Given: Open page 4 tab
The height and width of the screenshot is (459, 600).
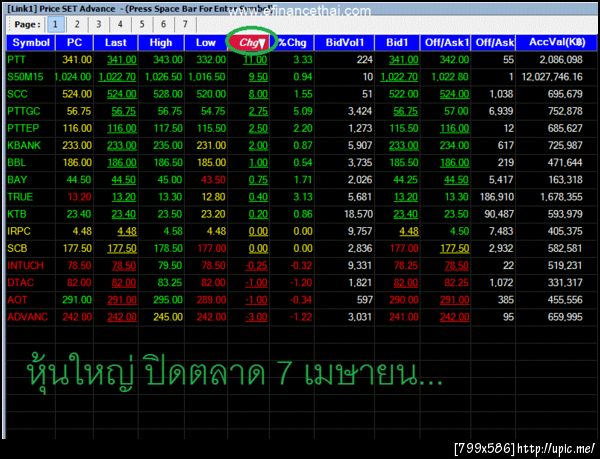Looking at the screenshot, I should (120, 24).
